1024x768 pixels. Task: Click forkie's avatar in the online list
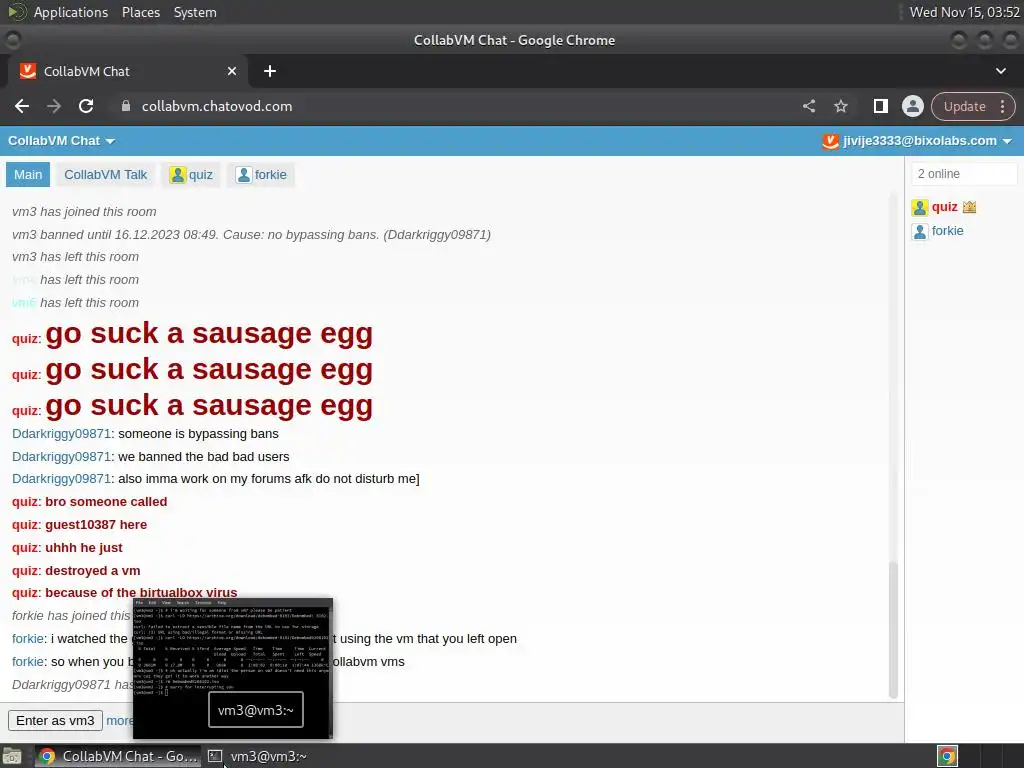pyautogui.click(x=920, y=231)
